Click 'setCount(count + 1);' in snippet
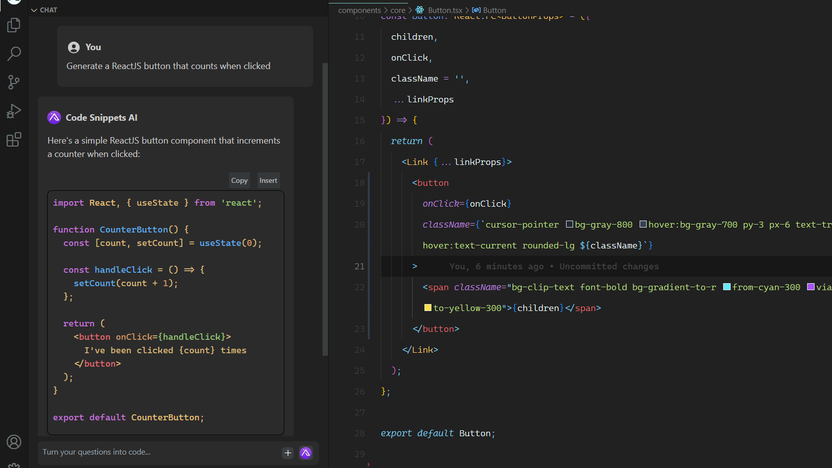Viewport: 832px width, 468px height. point(126,283)
